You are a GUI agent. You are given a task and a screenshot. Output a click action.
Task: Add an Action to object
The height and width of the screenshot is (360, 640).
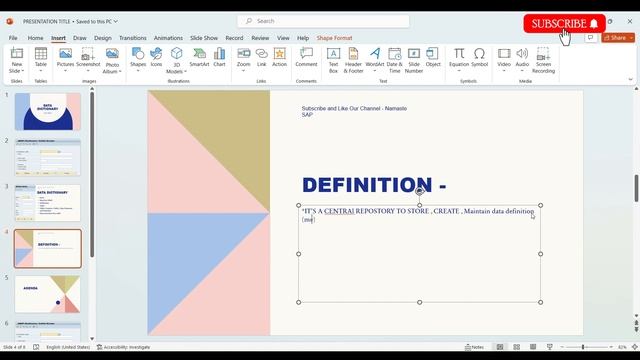279,57
